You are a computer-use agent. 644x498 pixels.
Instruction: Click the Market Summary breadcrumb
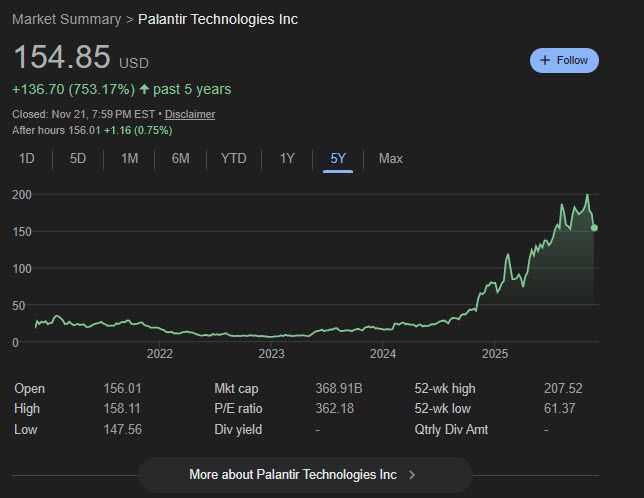pos(66,19)
